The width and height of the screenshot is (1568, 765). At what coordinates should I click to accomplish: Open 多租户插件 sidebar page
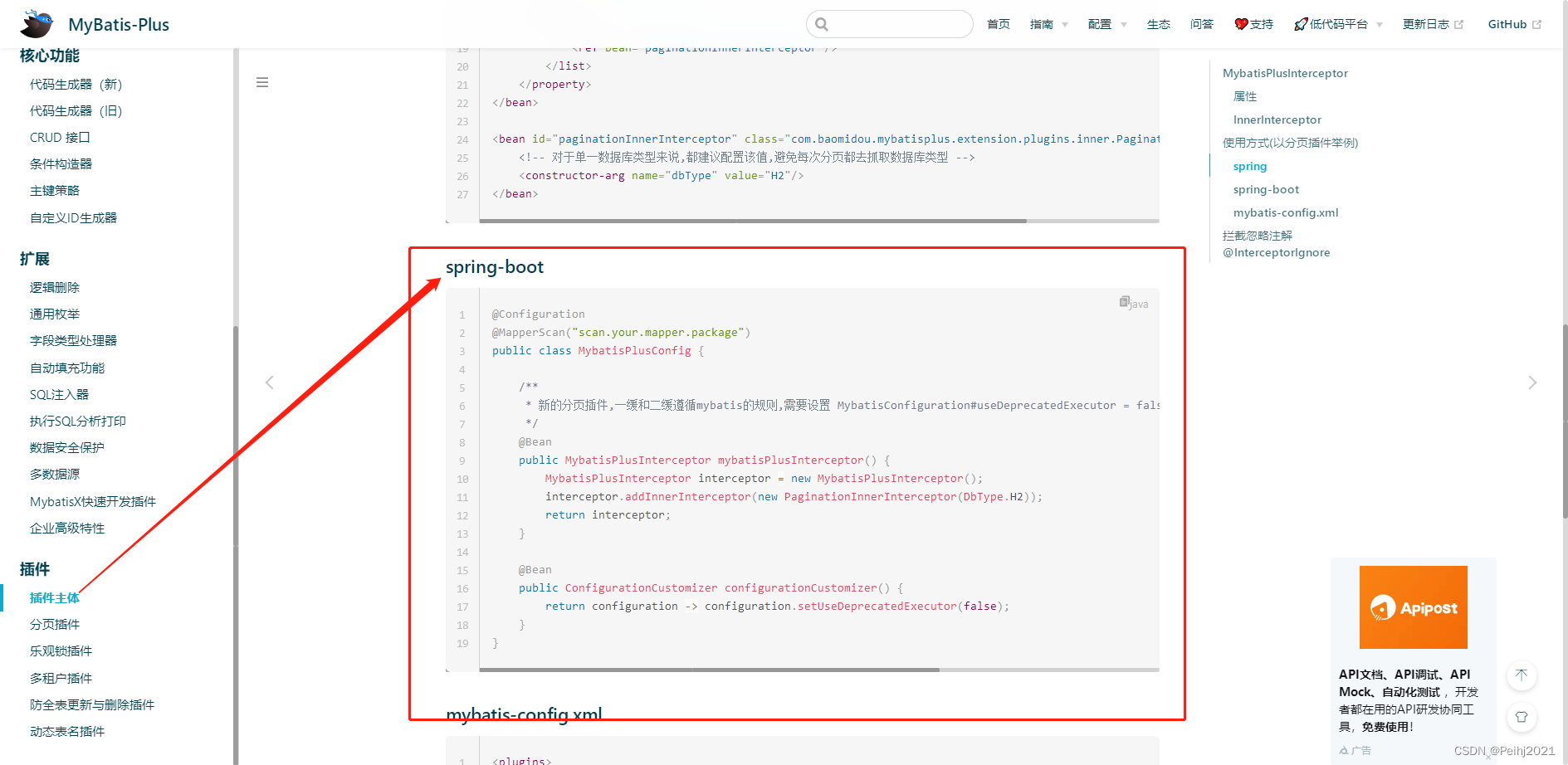click(61, 679)
